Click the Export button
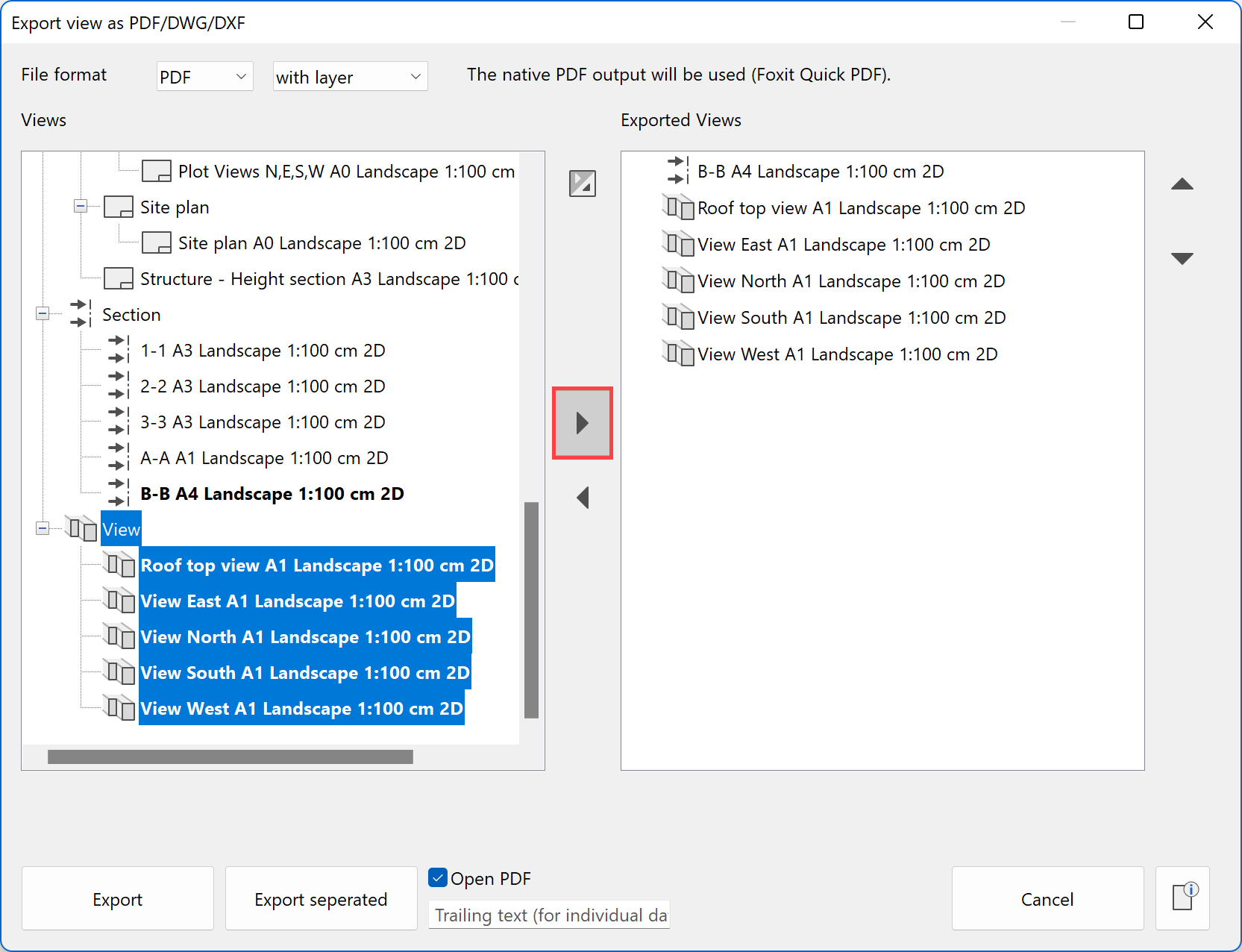 117,898
